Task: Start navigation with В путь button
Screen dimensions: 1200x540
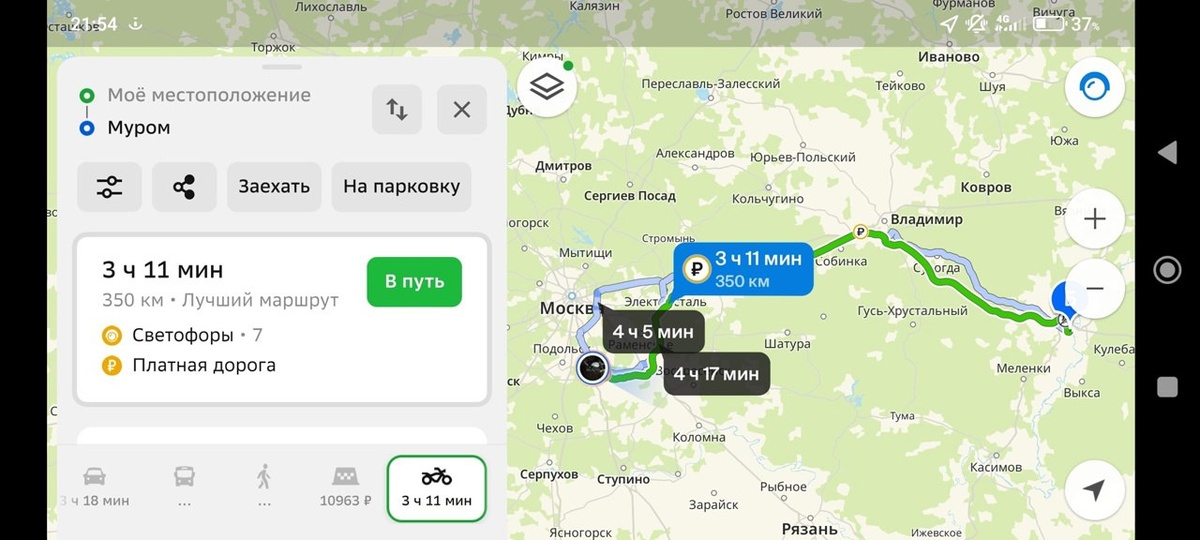Action: (x=414, y=282)
